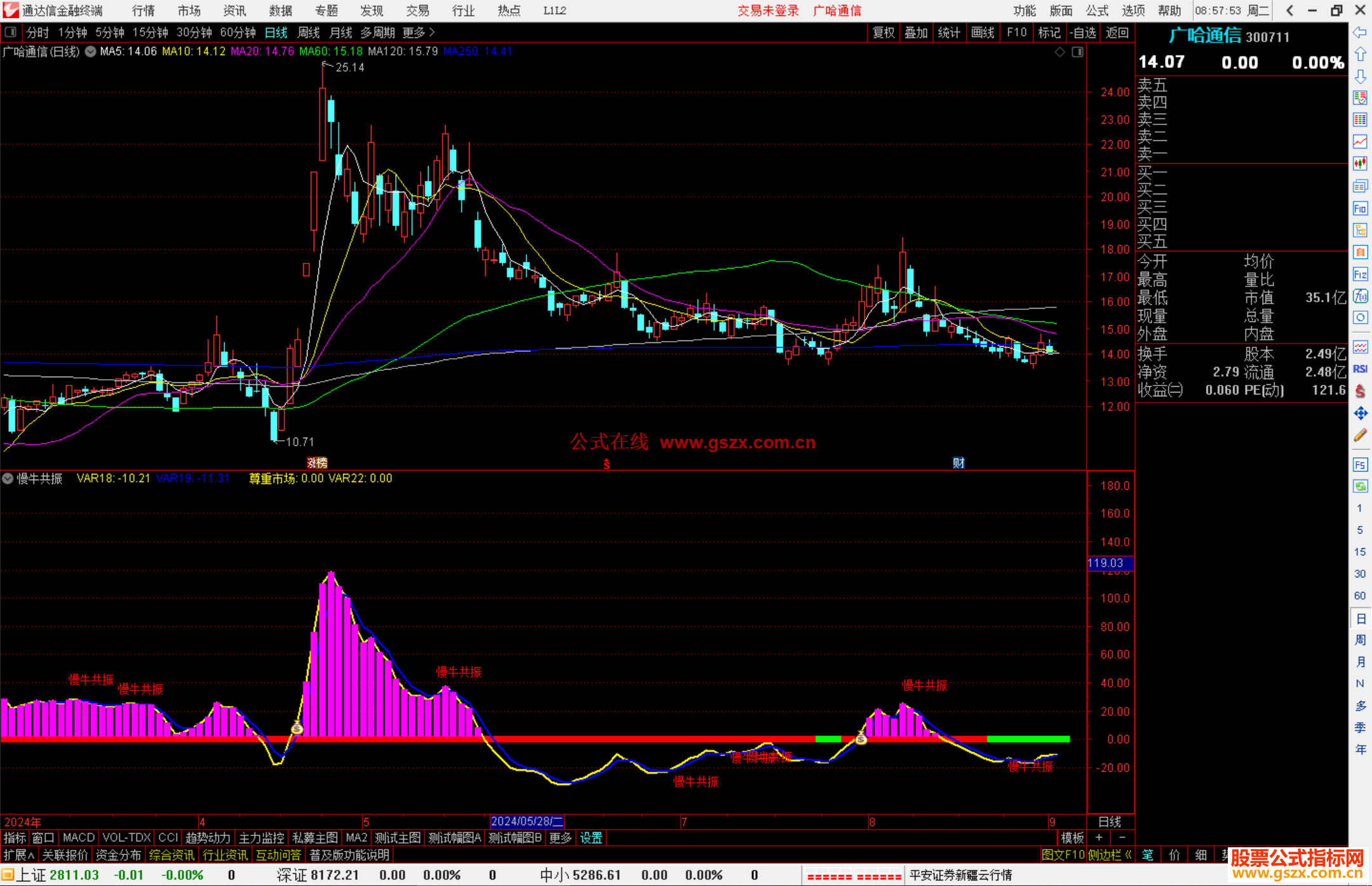Click the red line trend chart icon
Image resolution: width=1372 pixels, height=886 pixels.
tap(1360, 142)
